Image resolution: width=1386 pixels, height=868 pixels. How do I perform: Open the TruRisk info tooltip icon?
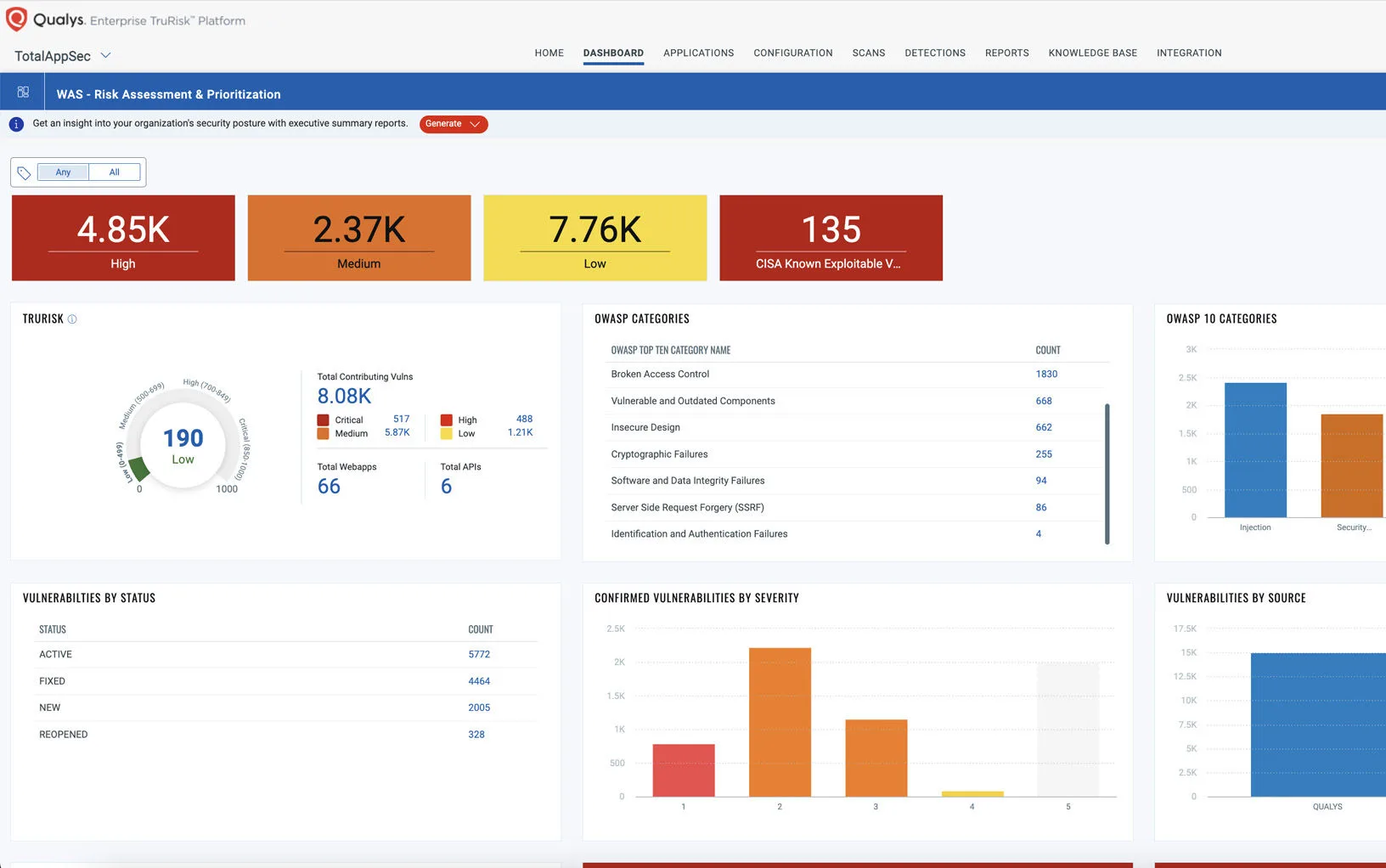point(72,318)
